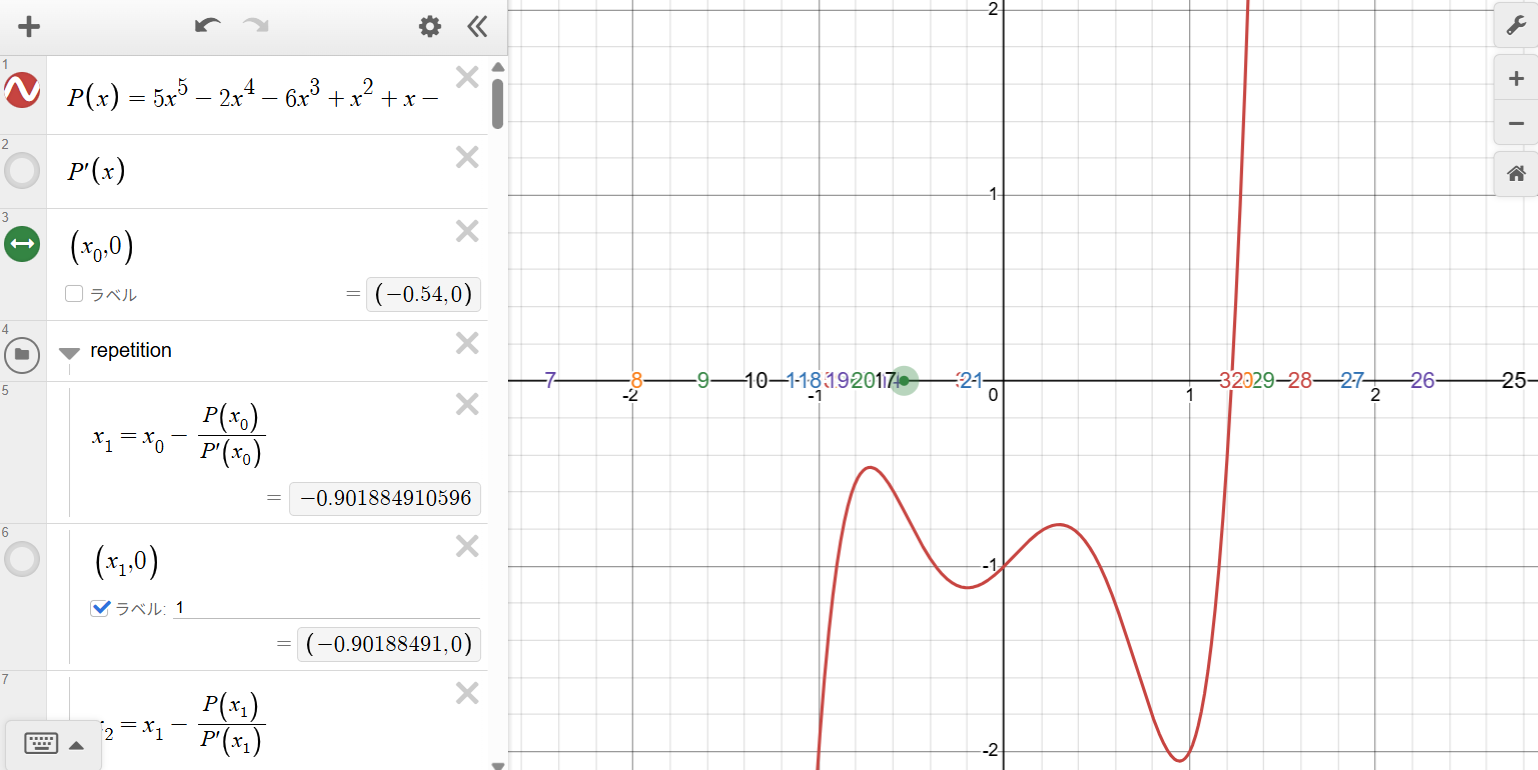Click the blue point labeled 21
Image resolution: width=1538 pixels, height=770 pixels.
pyautogui.click(x=973, y=380)
